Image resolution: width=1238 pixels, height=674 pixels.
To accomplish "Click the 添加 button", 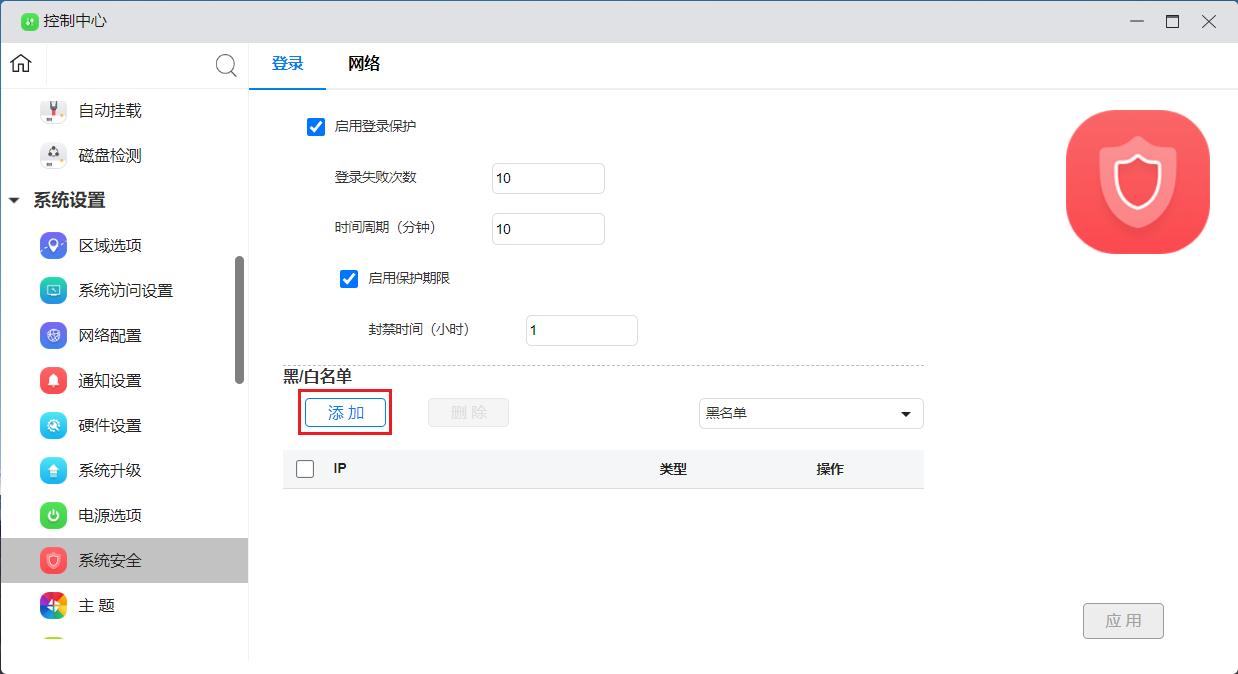I will (345, 413).
